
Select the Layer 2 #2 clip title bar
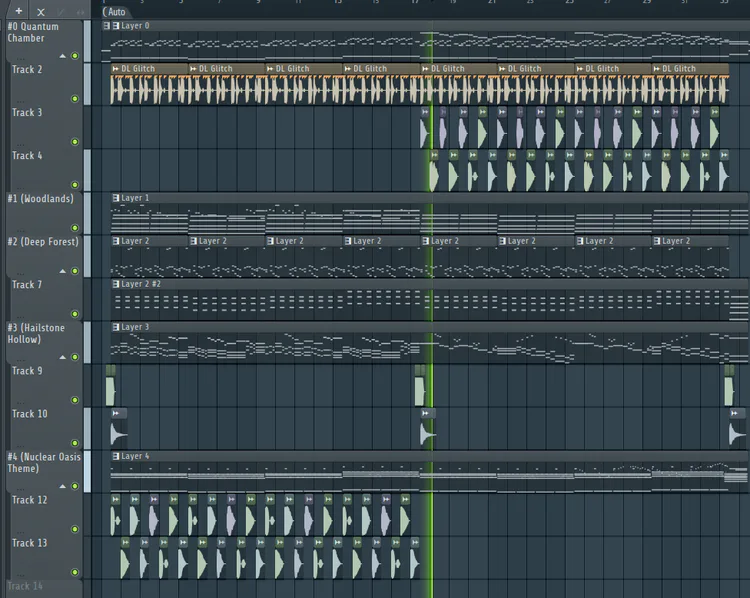pos(430,284)
